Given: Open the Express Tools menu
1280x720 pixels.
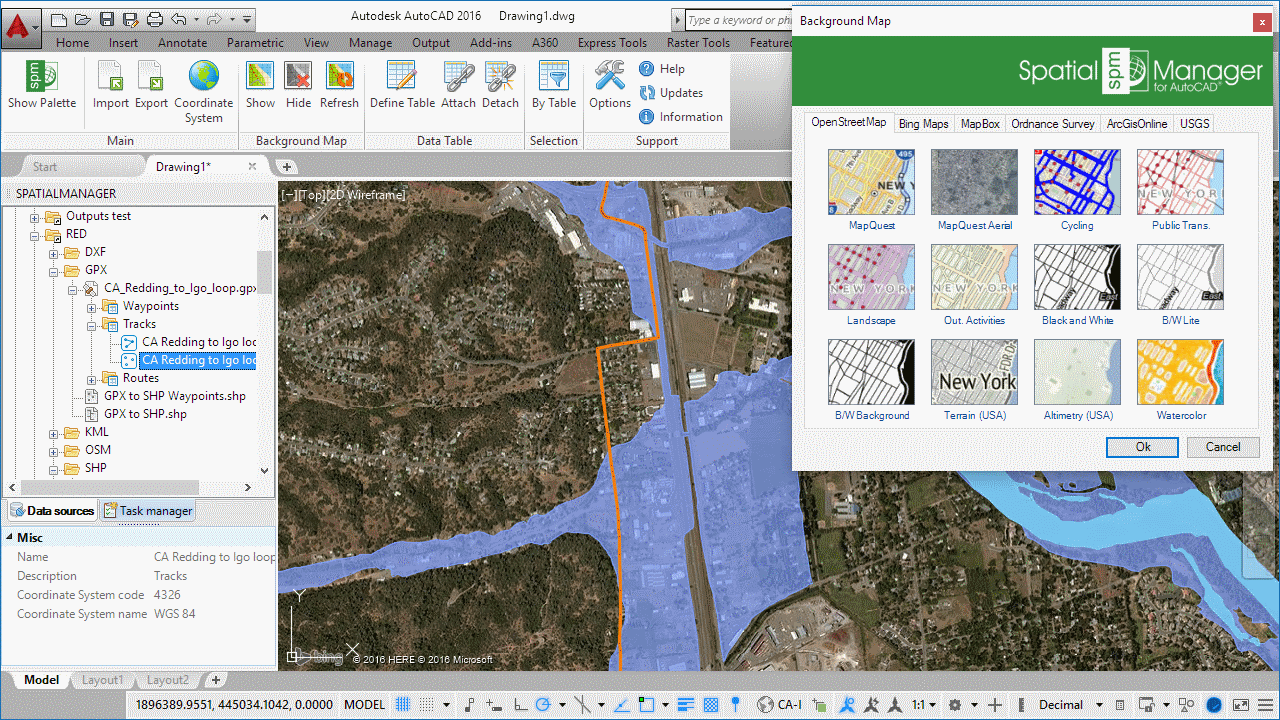Looking at the screenshot, I should [612, 43].
